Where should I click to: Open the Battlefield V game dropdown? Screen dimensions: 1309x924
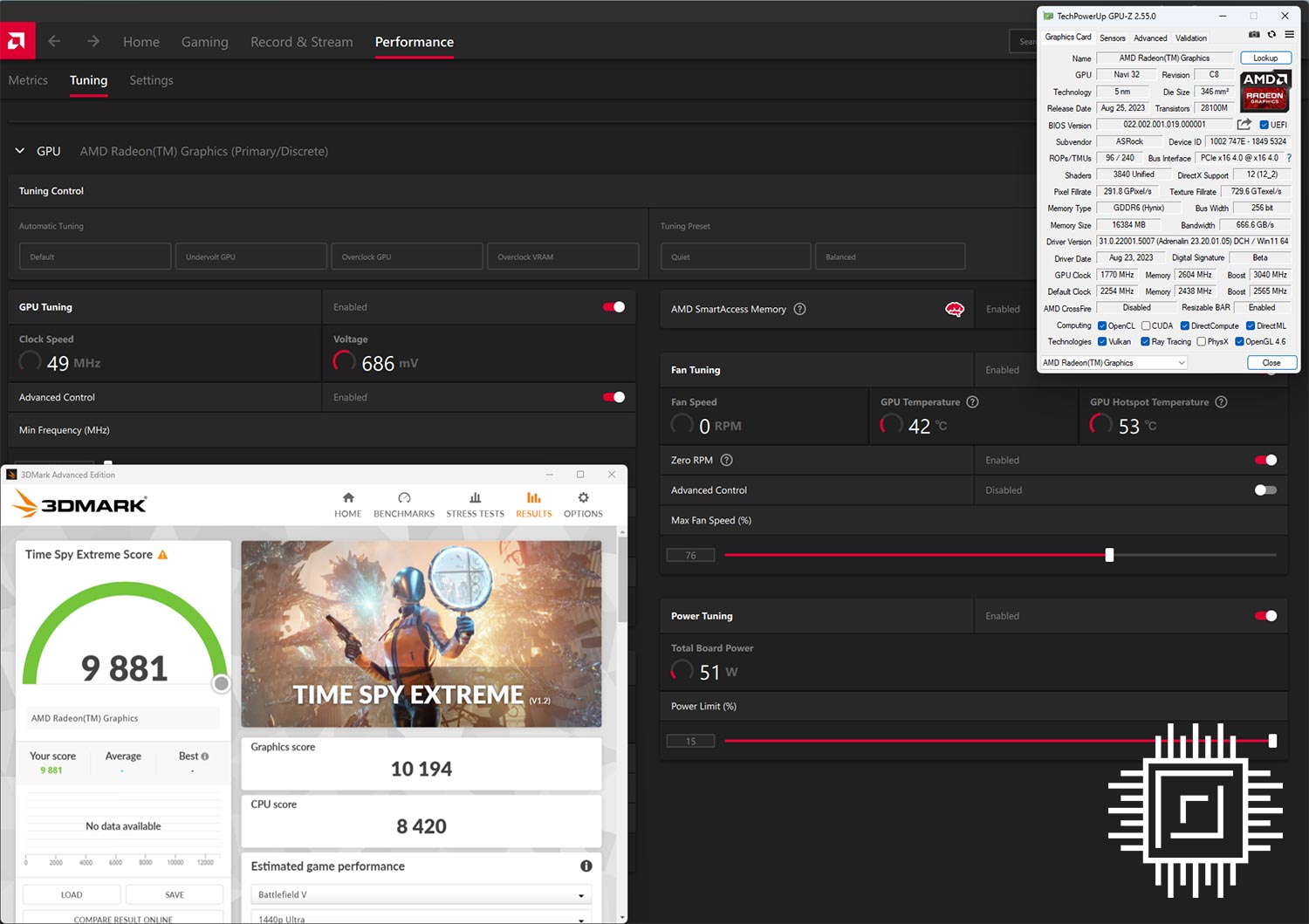tap(421, 894)
